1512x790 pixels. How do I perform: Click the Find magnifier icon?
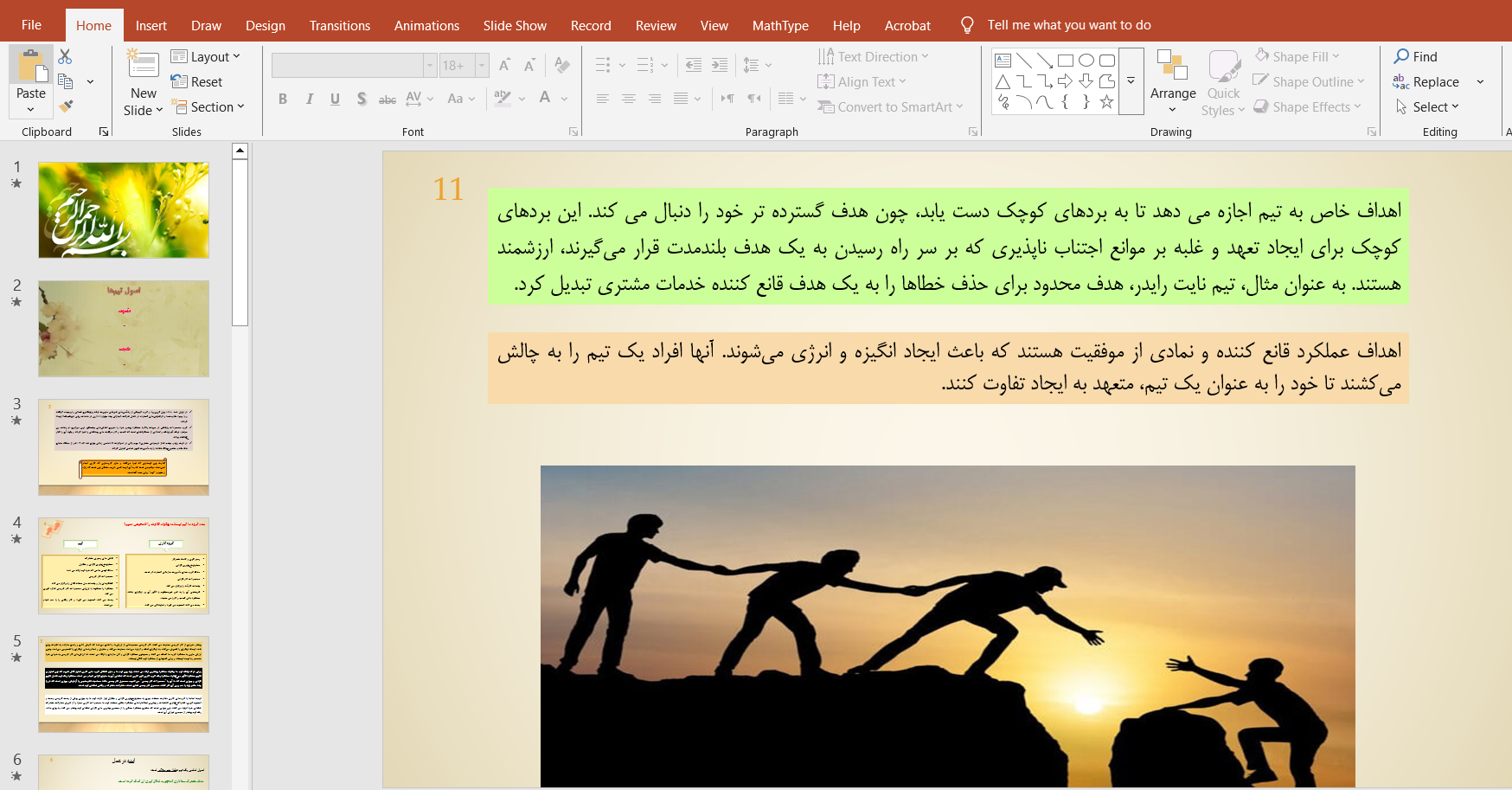[1401, 56]
